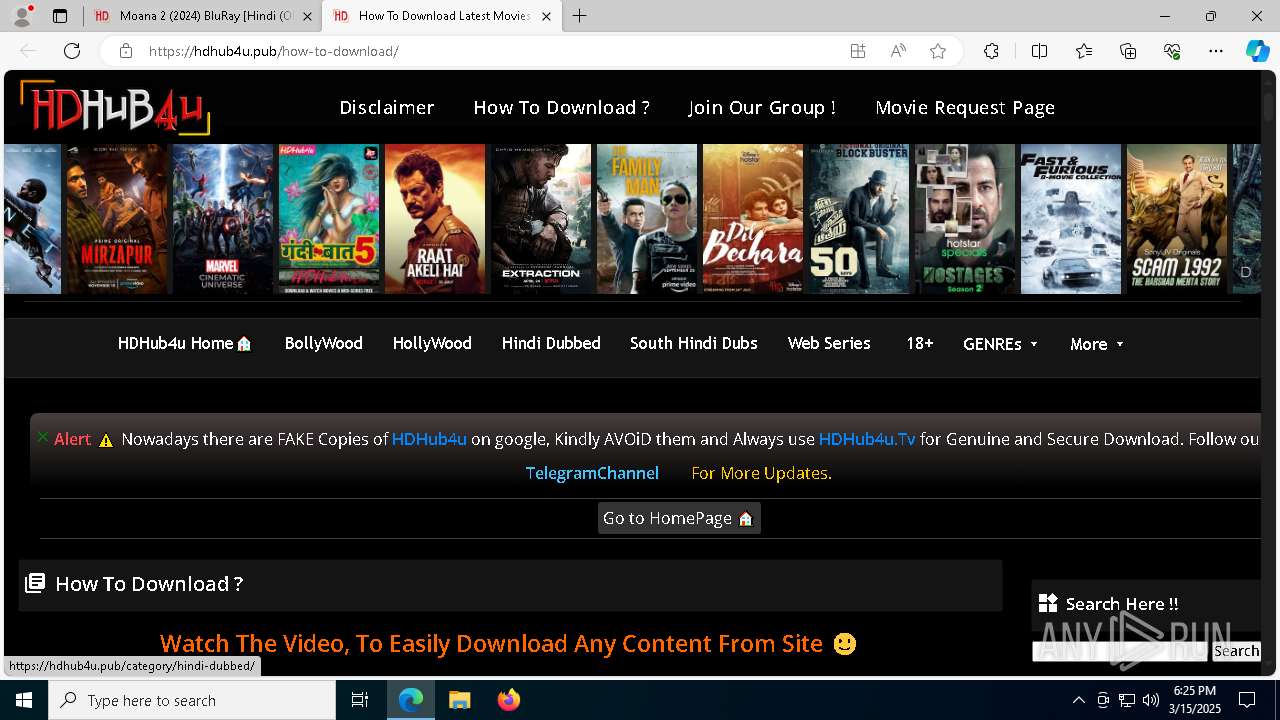
Task: Close the Moana 2 browser tab
Action: coord(307,16)
